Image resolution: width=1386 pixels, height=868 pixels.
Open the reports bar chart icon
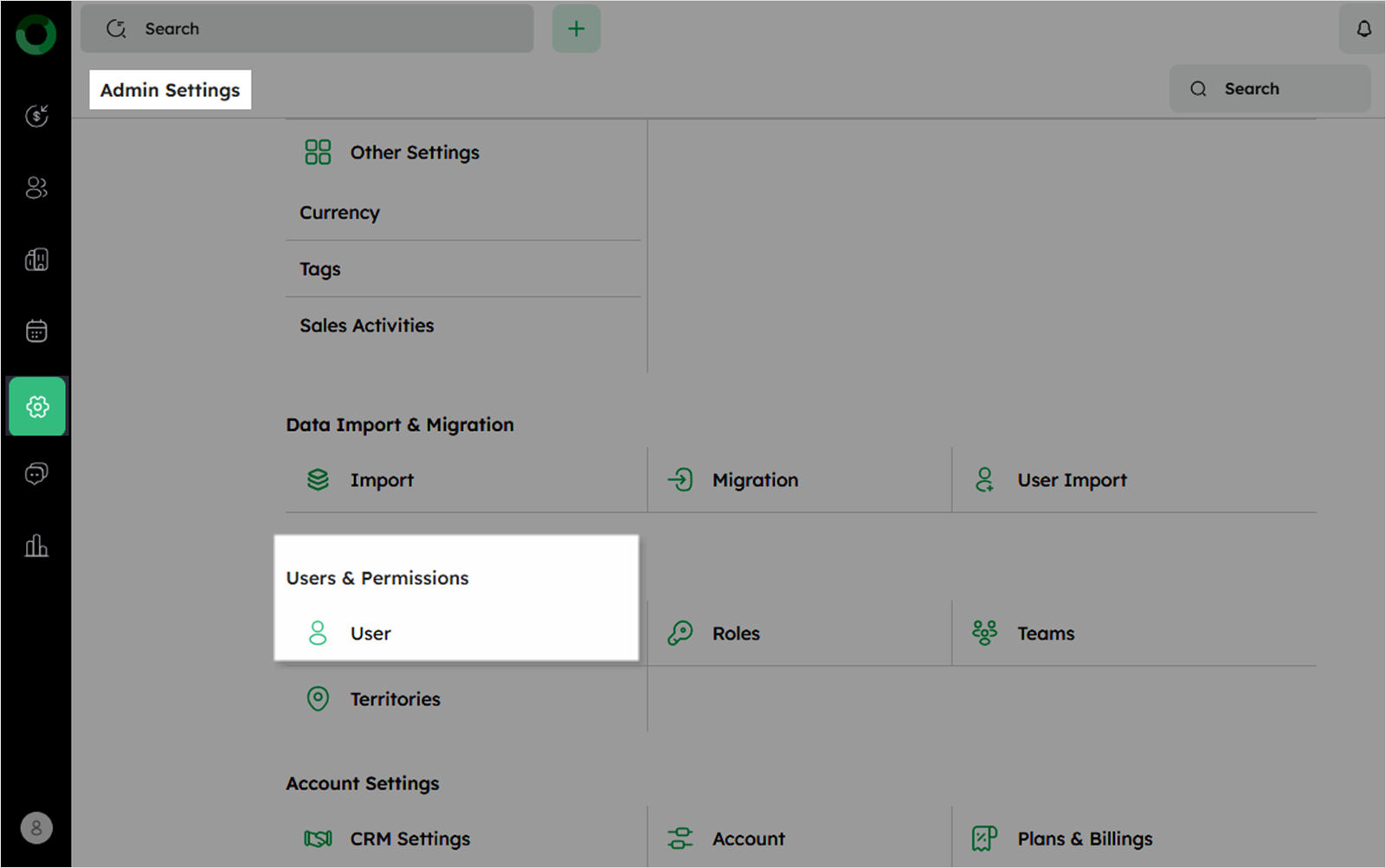tap(36, 546)
